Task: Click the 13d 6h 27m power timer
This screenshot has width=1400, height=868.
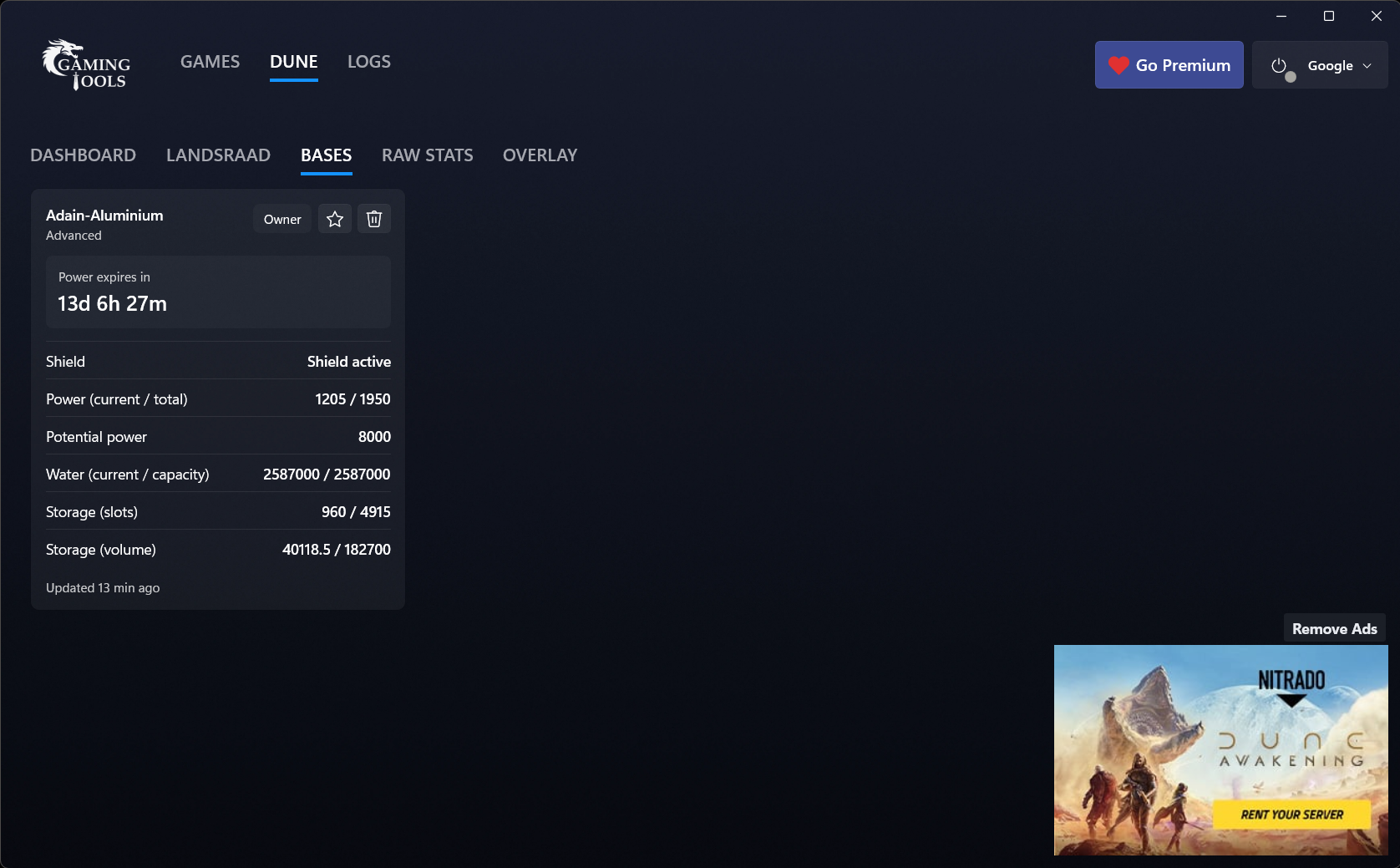Action: click(x=112, y=304)
